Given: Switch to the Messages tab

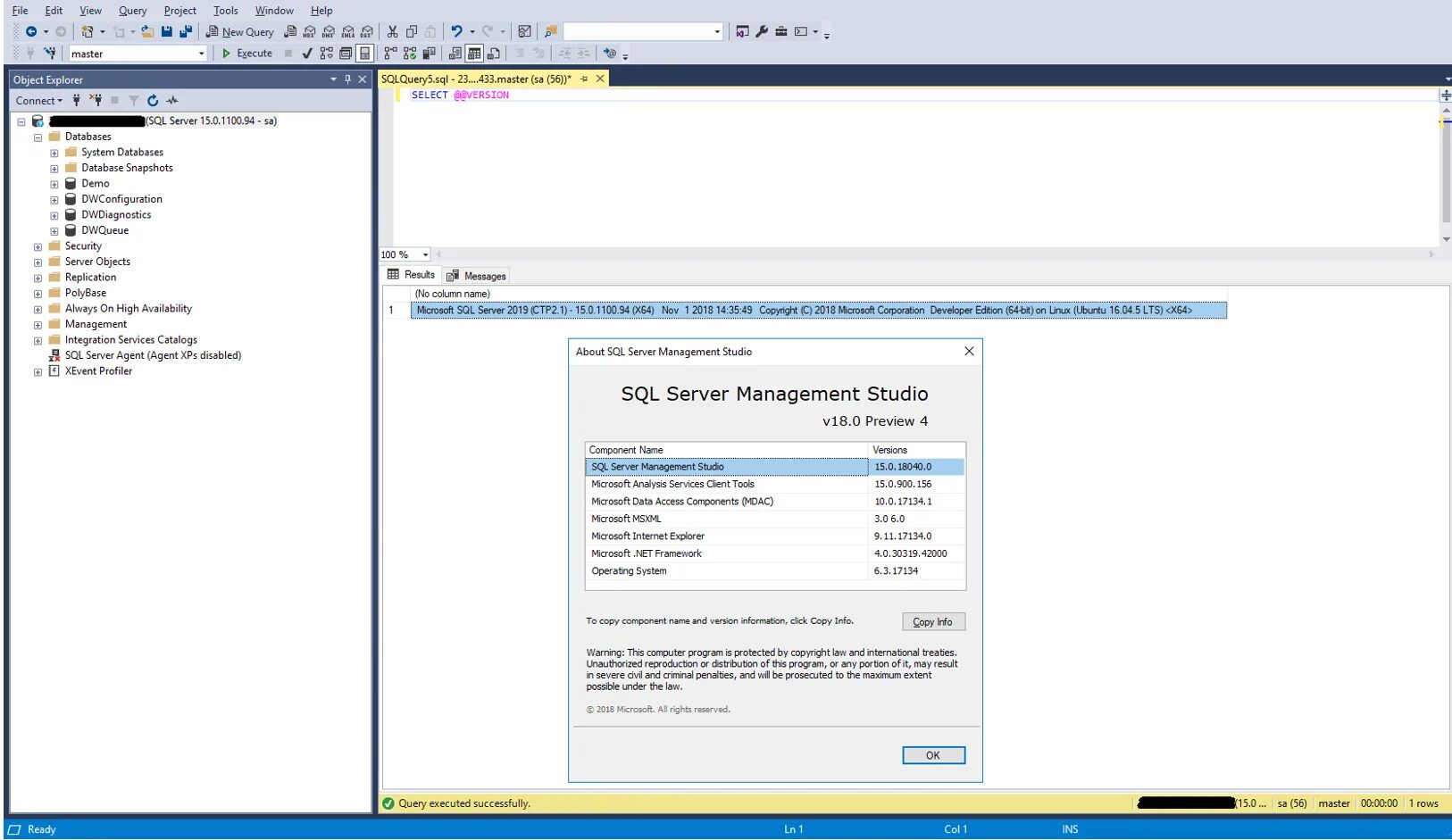Looking at the screenshot, I should [x=476, y=276].
